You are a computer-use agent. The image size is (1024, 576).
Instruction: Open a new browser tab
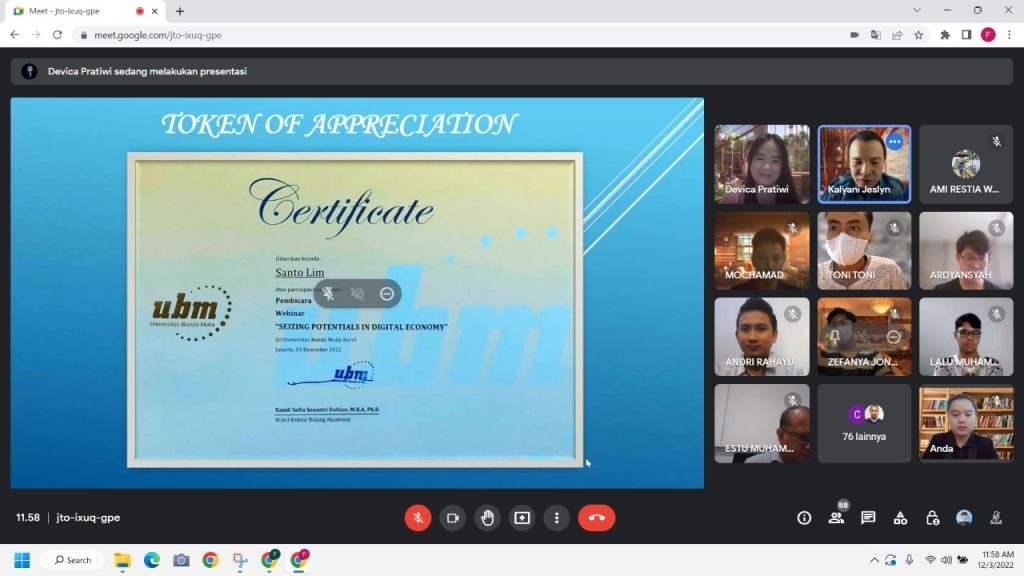click(x=180, y=11)
